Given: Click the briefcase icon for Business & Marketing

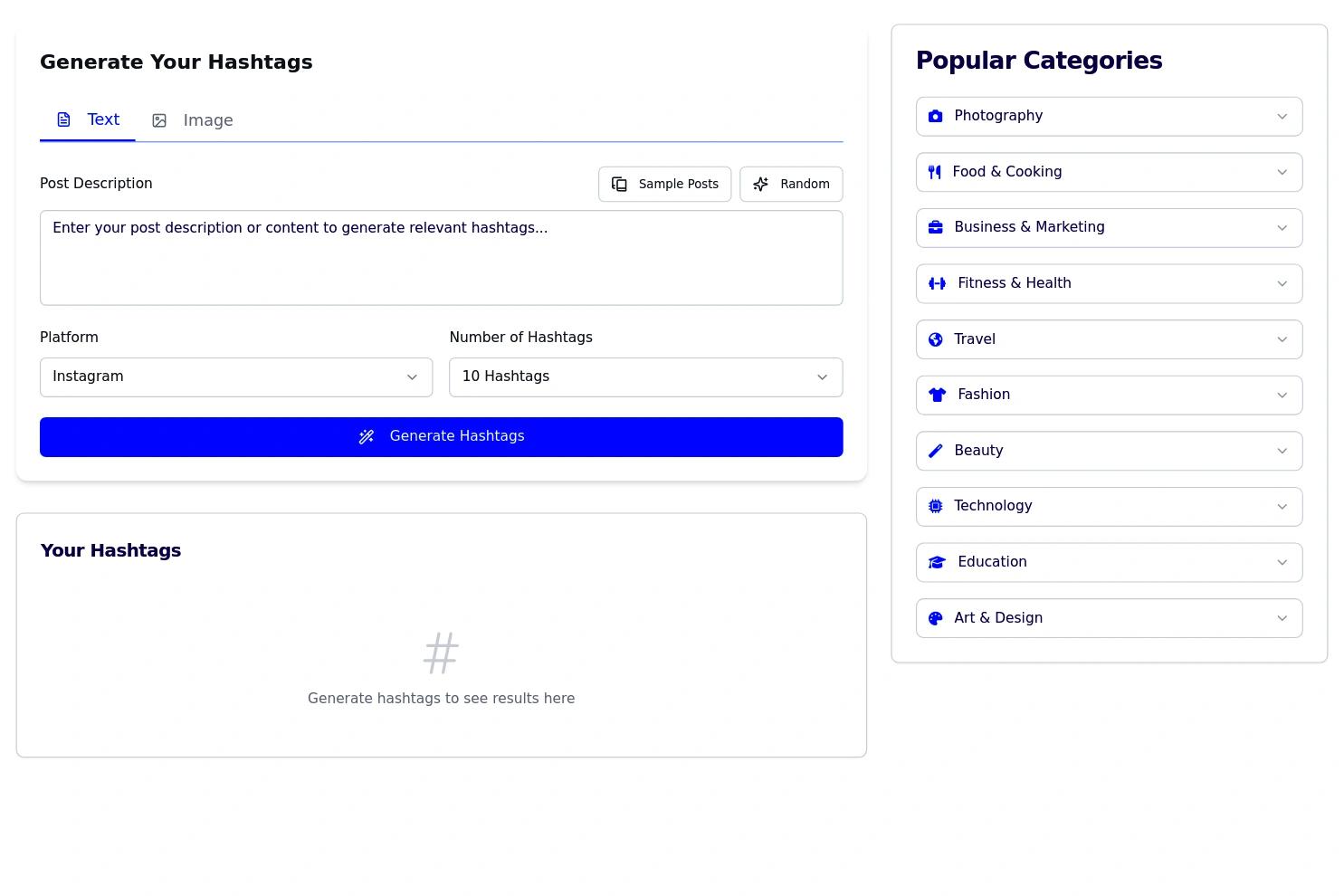Looking at the screenshot, I should [x=936, y=227].
